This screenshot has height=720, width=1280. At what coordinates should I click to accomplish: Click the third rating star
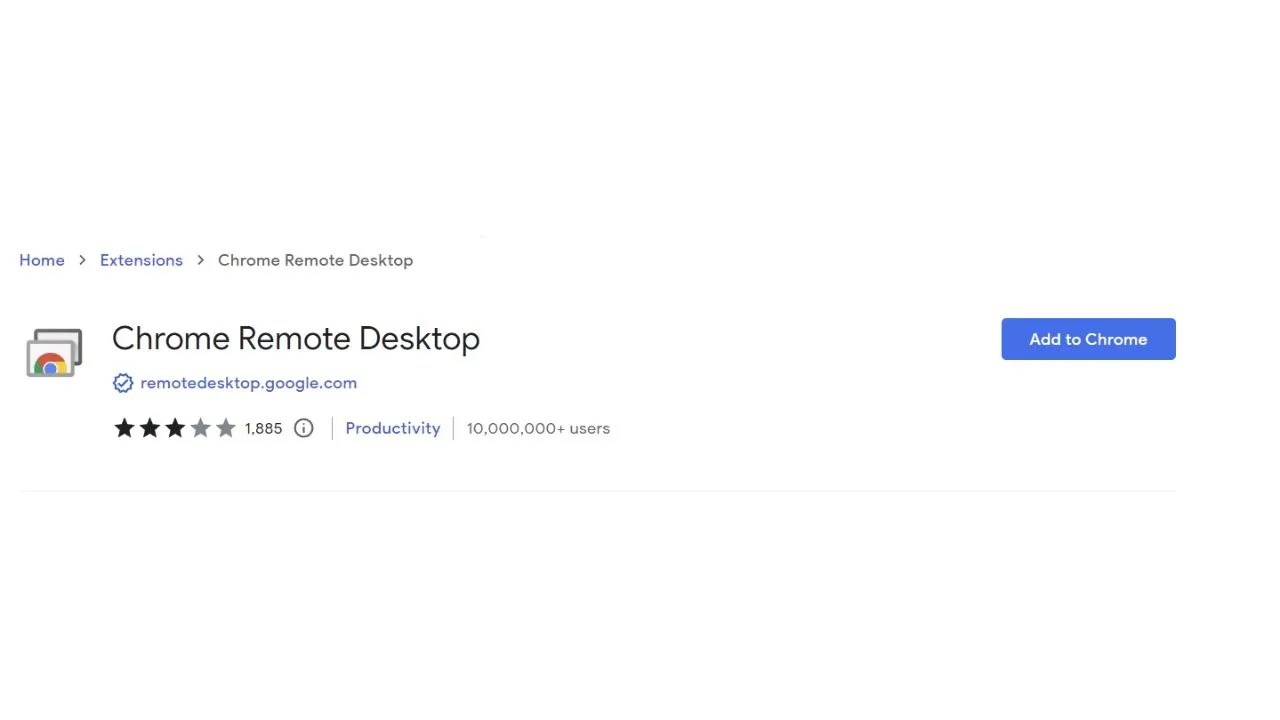pos(175,427)
